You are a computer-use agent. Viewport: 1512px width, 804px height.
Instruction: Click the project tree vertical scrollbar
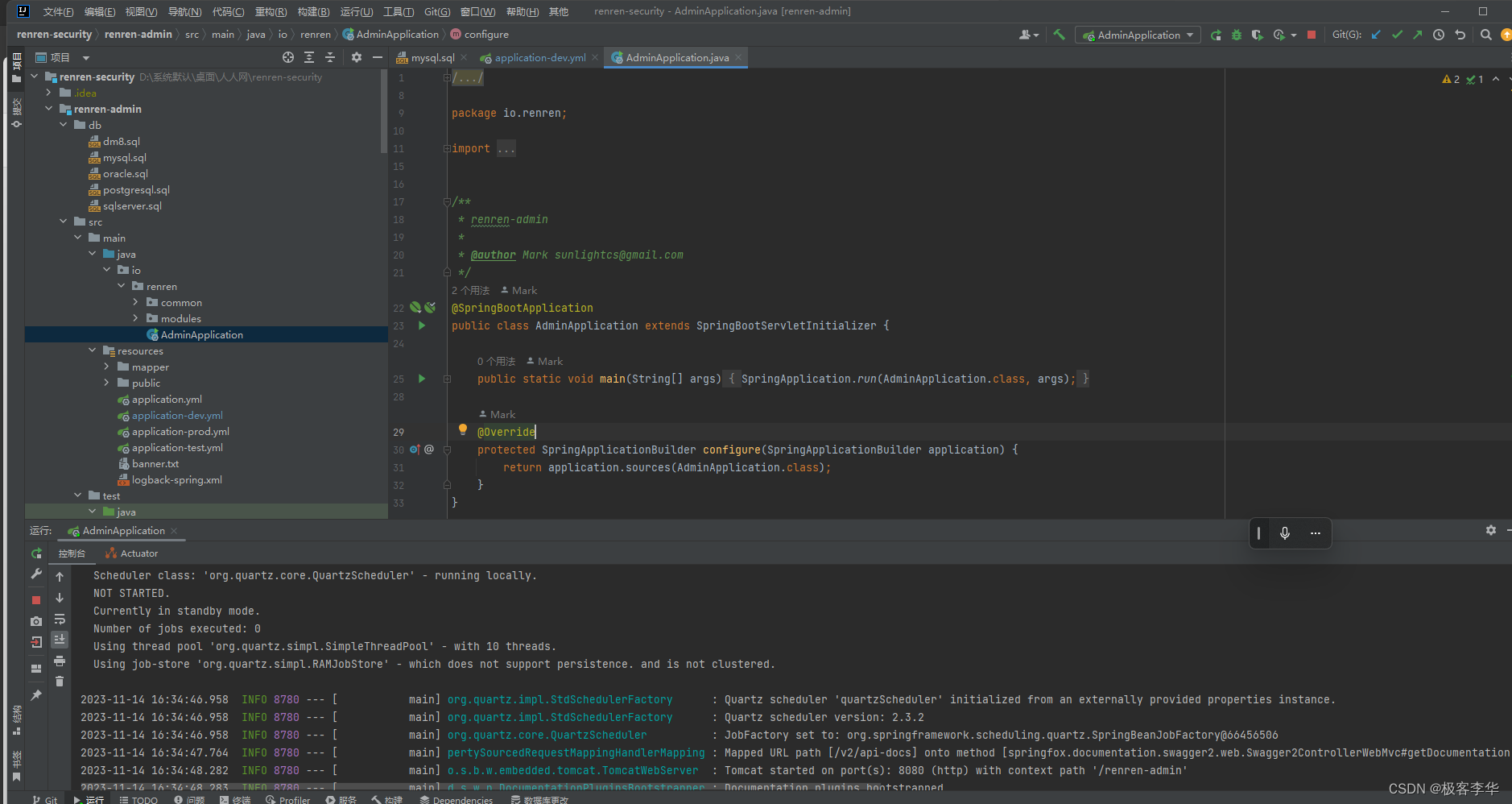coord(384,113)
